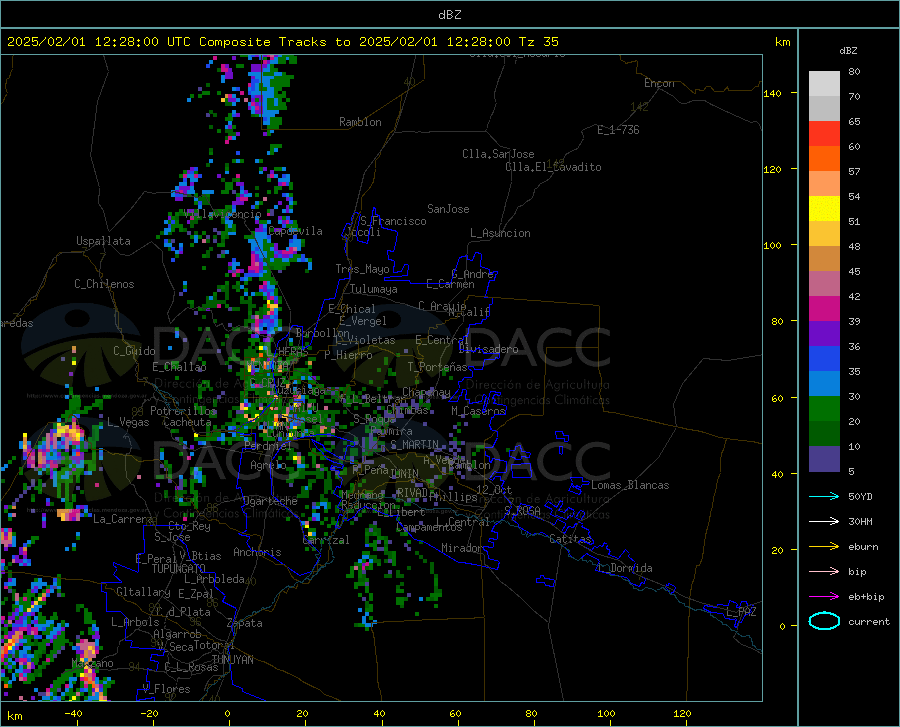Click the V_Flores label
Screen dimensions: 900x727
166,689
